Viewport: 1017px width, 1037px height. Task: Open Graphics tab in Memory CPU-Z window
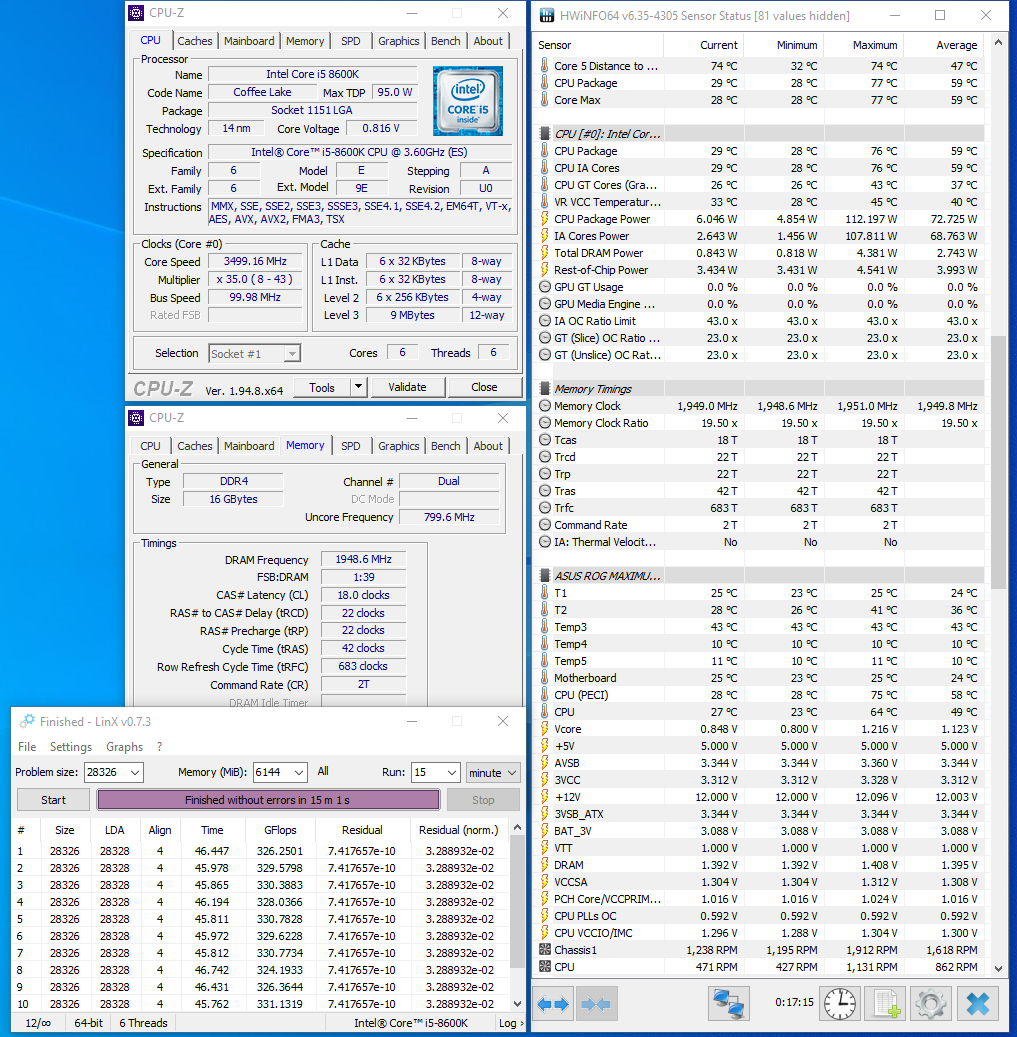coord(398,446)
